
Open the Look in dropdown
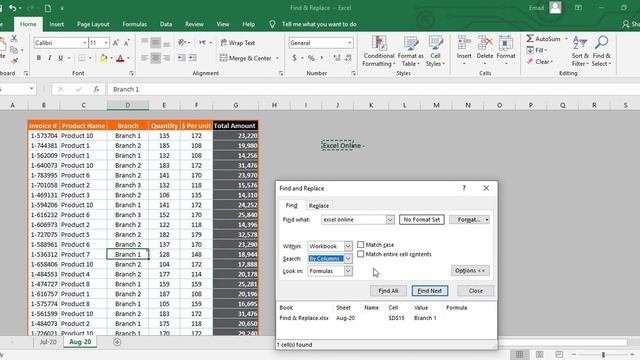(x=348, y=271)
